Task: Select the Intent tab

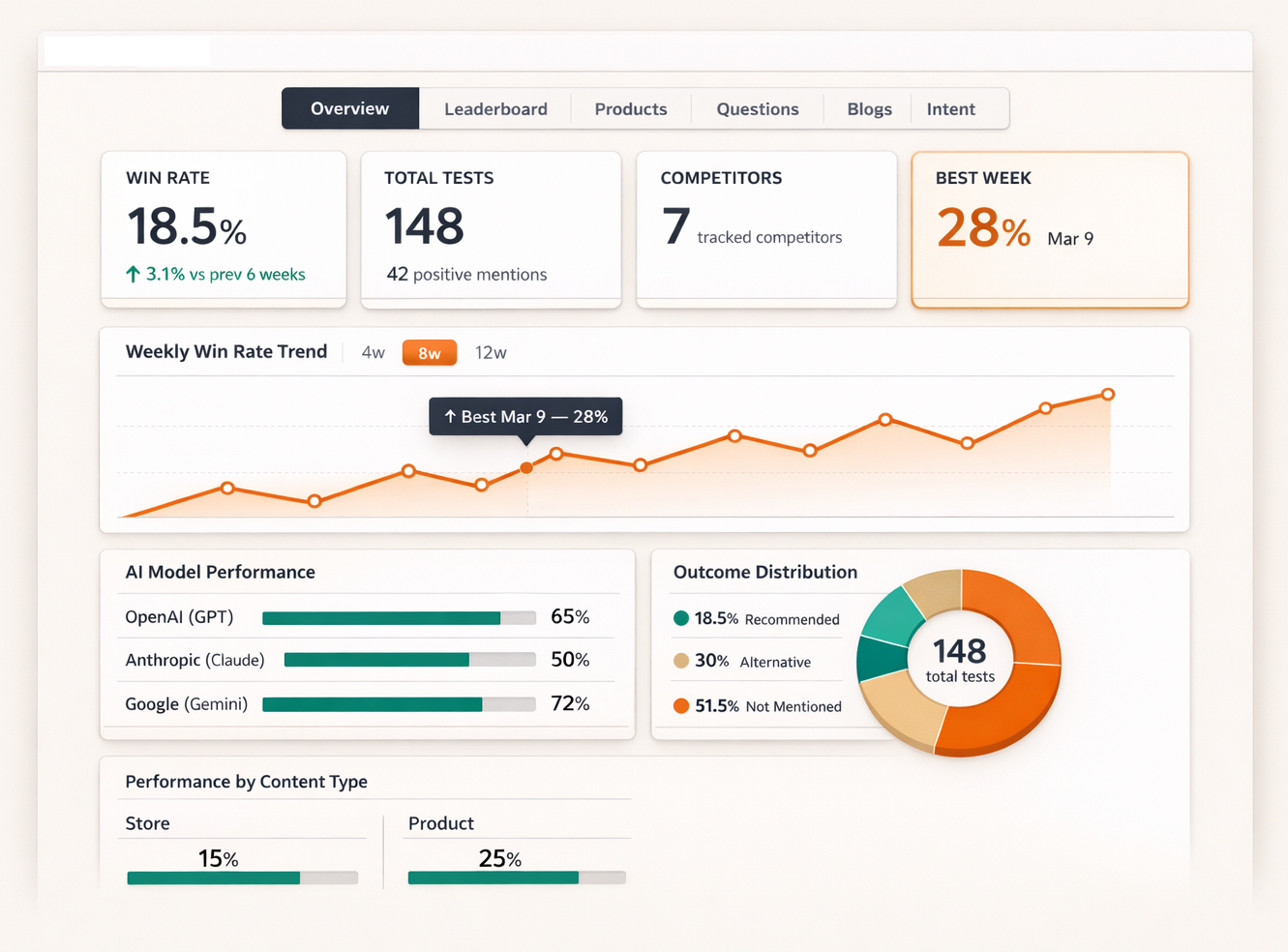Action: tap(950, 109)
